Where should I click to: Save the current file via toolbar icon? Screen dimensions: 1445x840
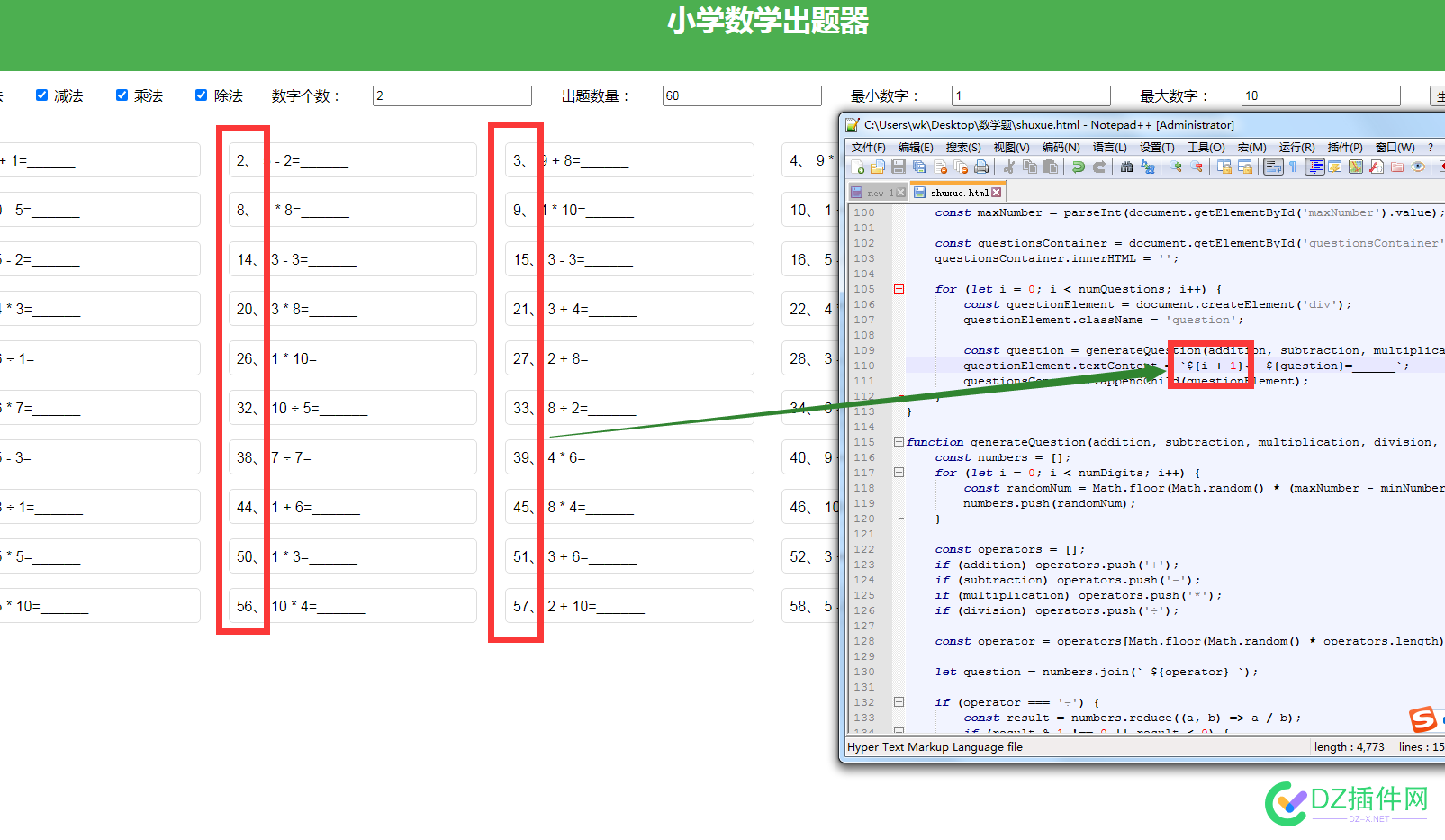(x=899, y=167)
